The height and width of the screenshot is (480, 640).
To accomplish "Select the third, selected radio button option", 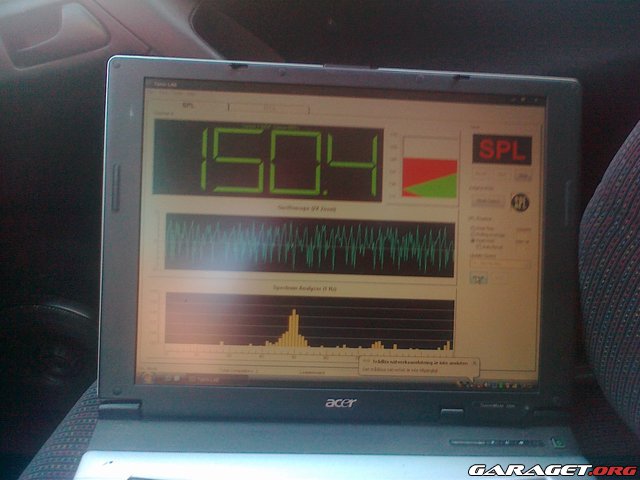I will (x=472, y=240).
